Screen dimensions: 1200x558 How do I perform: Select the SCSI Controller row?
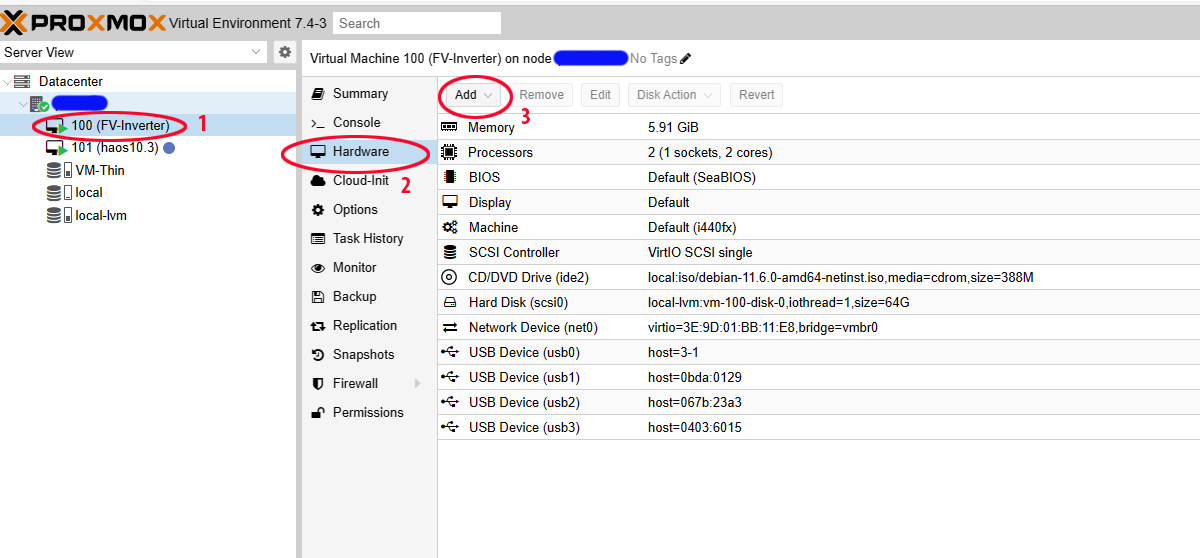click(819, 253)
